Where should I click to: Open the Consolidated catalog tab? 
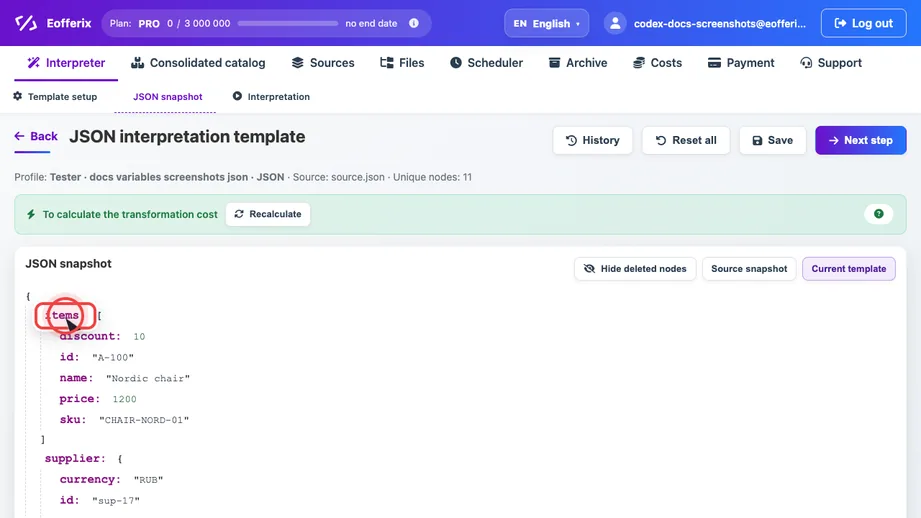pos(198,63)
